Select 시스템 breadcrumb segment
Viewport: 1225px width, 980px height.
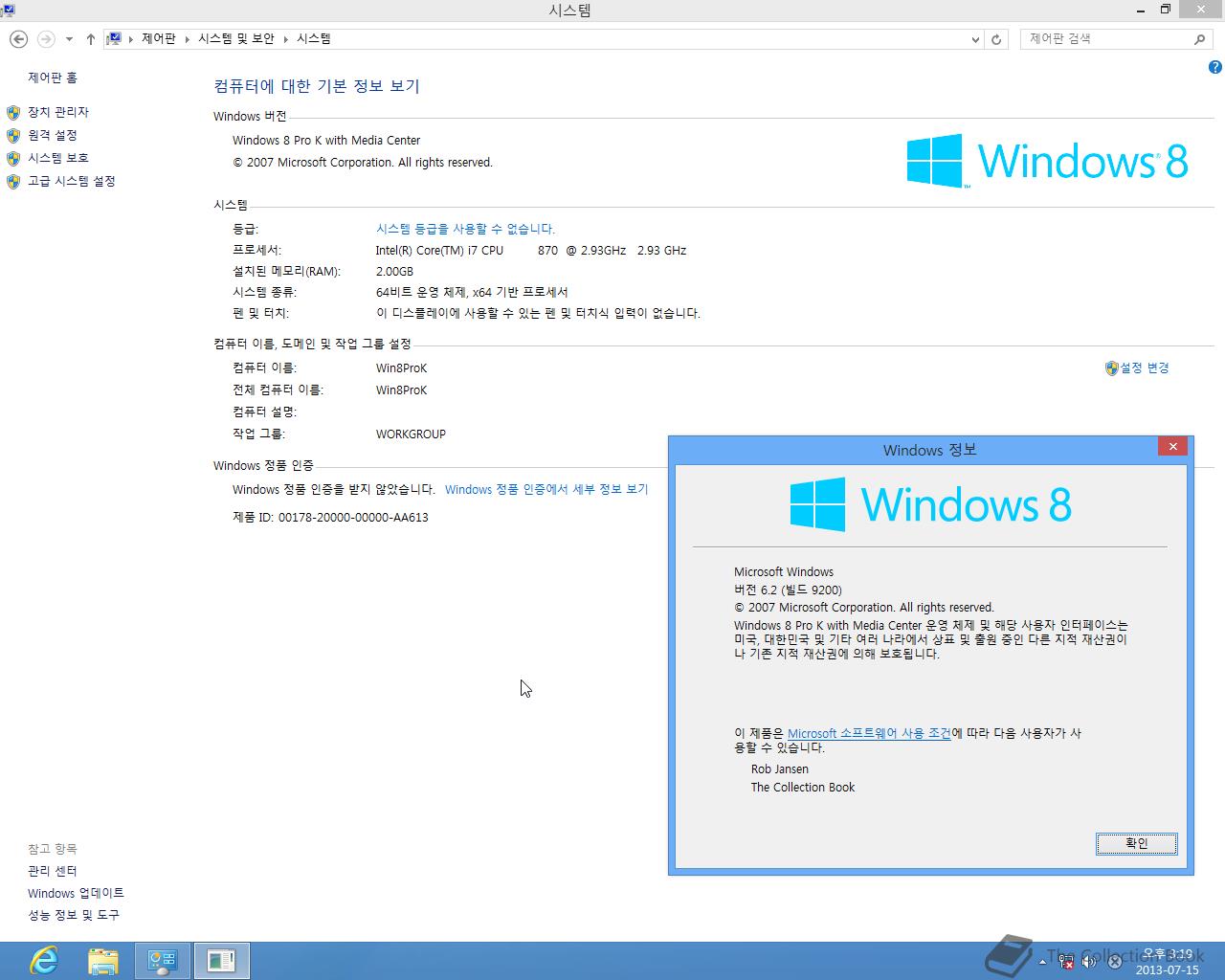[x=314, y=39]
